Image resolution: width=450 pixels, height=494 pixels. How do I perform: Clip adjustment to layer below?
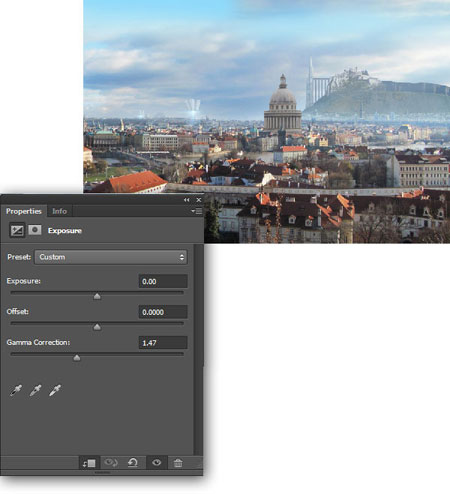coord(89,463)
